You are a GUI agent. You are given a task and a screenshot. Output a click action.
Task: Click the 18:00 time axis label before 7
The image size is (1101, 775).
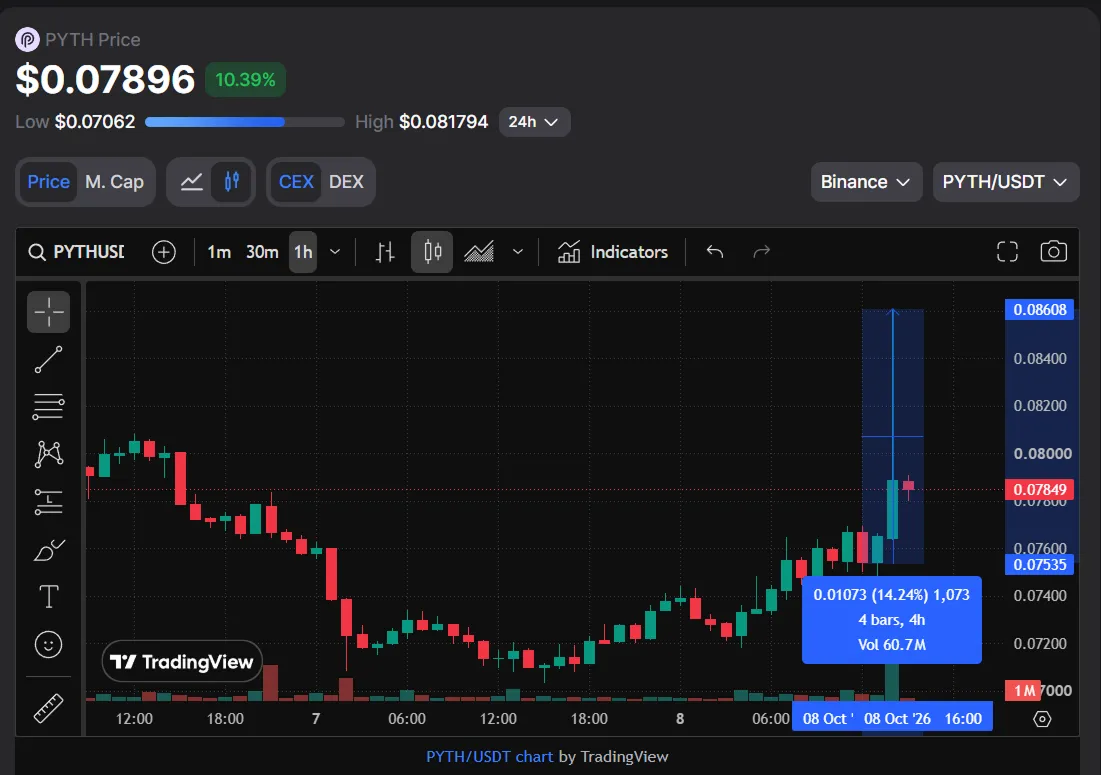click(225, 719)
